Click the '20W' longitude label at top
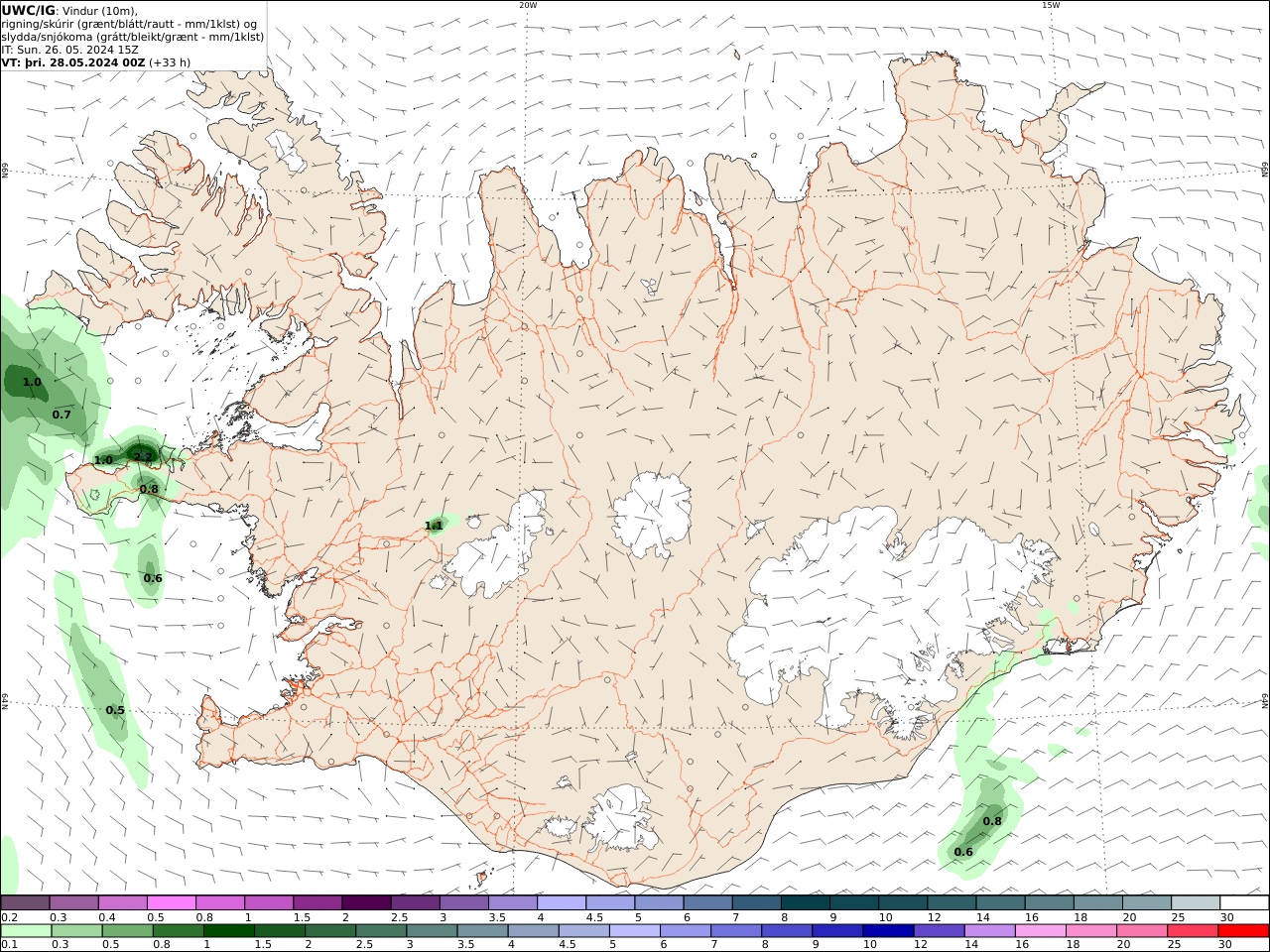Screen dimensions: 1270x952 (528, 5)
